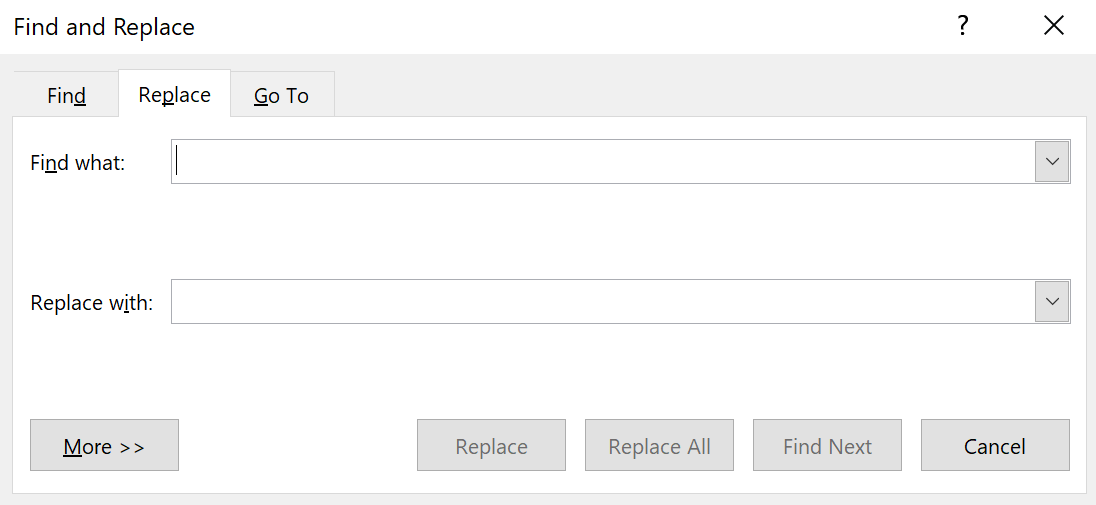
Task: Hit the Find Next button
Action: click(x=827, y=446)
